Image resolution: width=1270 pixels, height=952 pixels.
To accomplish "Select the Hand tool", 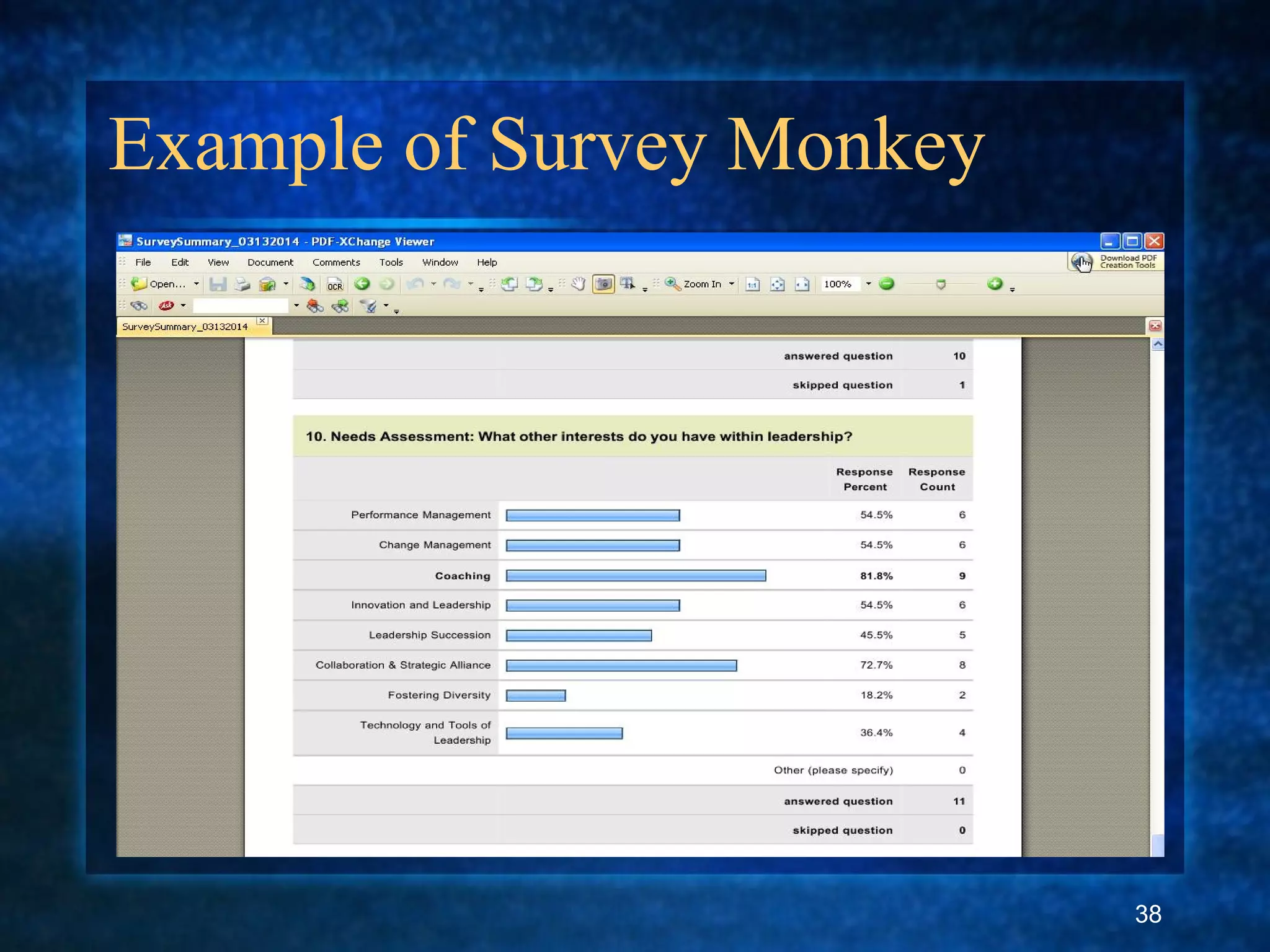I will click(x=578, y=284).
